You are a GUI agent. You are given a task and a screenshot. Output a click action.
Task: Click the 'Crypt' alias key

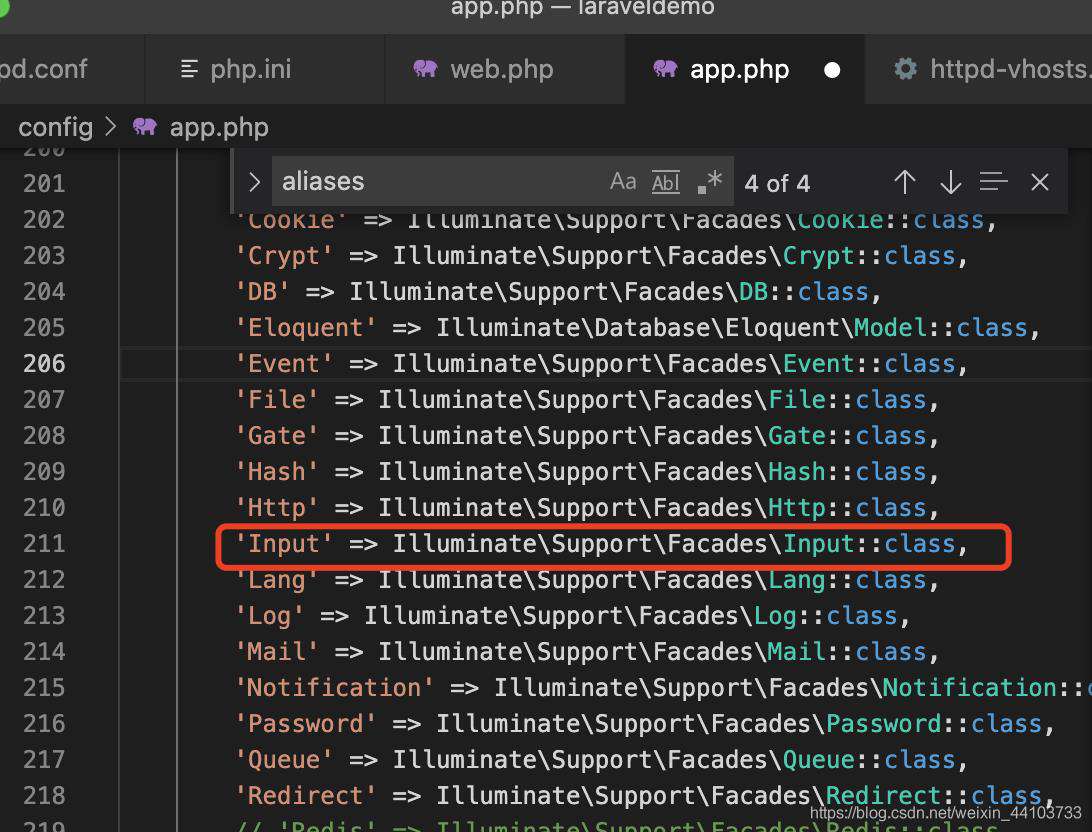(x=284, y=256)
